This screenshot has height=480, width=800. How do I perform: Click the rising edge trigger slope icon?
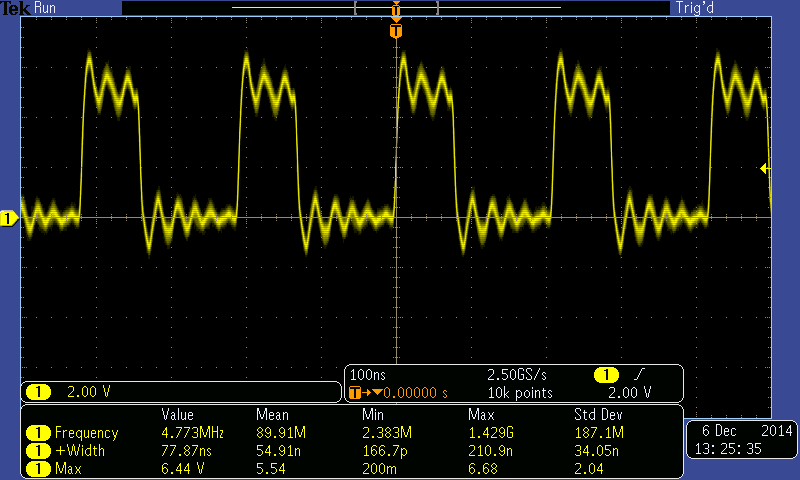639,374
